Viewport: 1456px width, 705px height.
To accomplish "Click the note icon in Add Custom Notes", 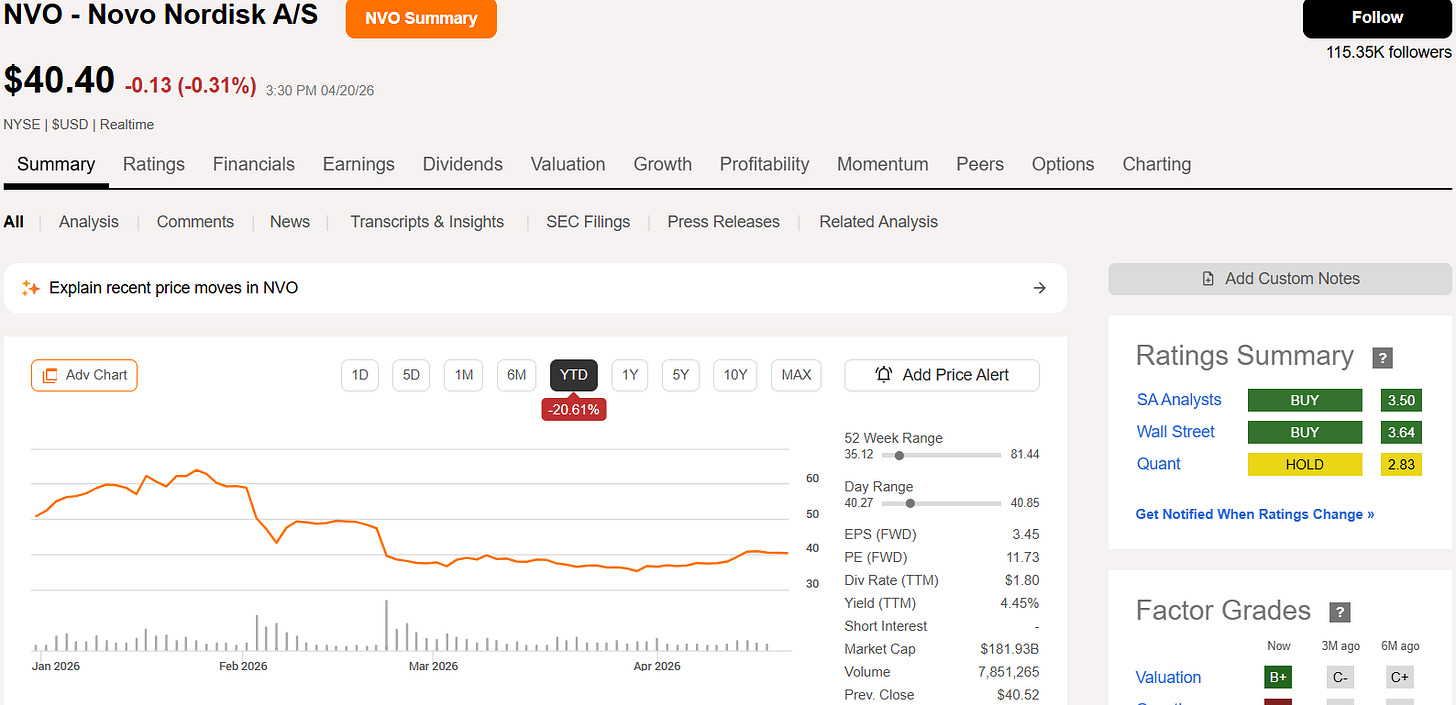I will 1209,279.
